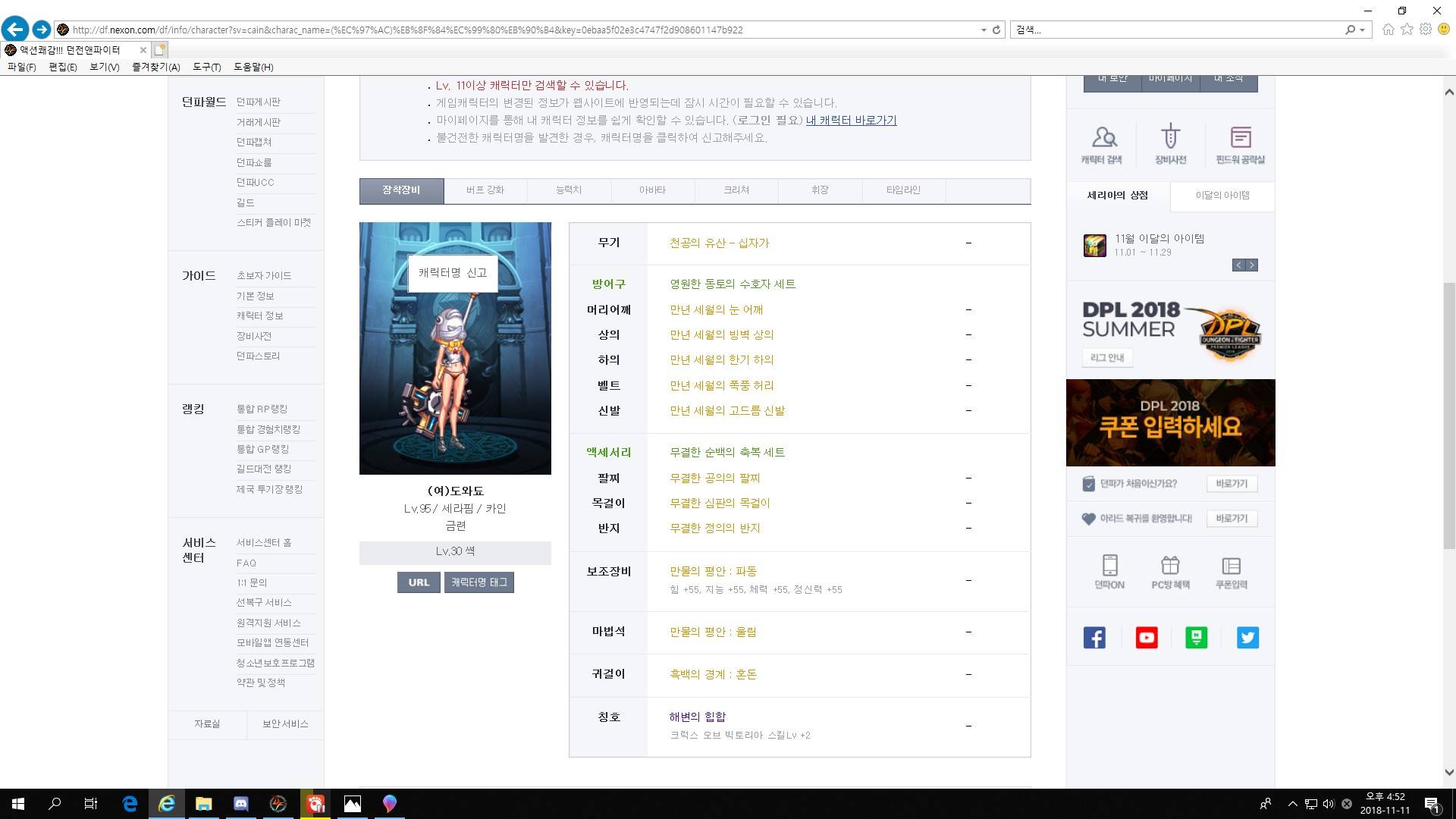
Task: Open the 장비사전 sword icon
Action: click(1170, 144)
